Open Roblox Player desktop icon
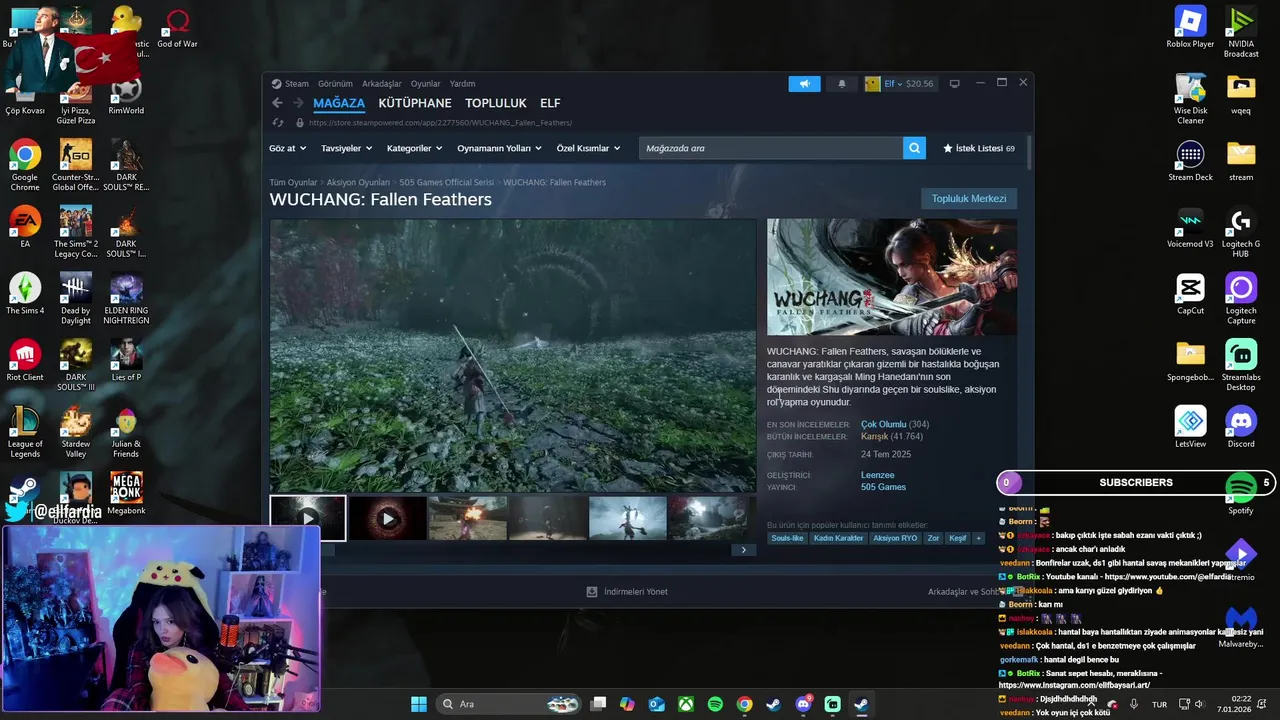This screenshot has width=1280, height=720. pyautogui.click(x=1190, y=27)
